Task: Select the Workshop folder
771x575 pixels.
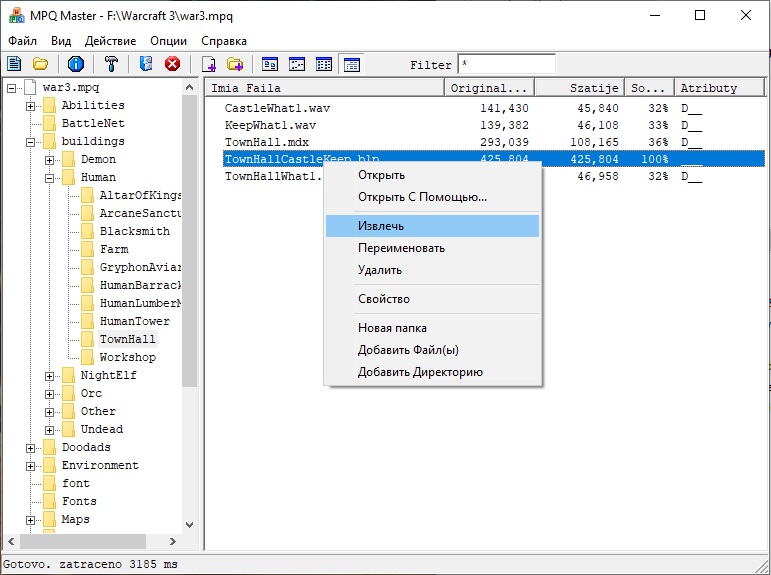Action: click(x=128, y=357)
